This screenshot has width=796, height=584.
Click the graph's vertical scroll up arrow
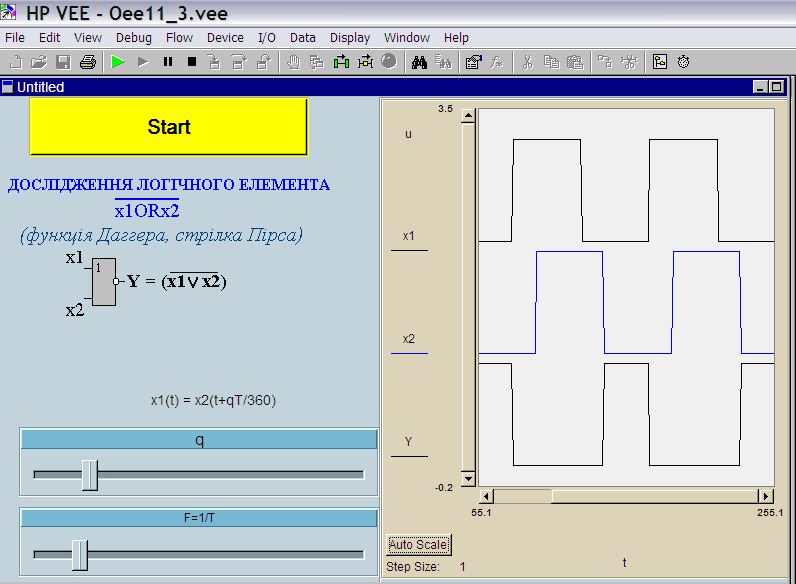click(468, 116)
